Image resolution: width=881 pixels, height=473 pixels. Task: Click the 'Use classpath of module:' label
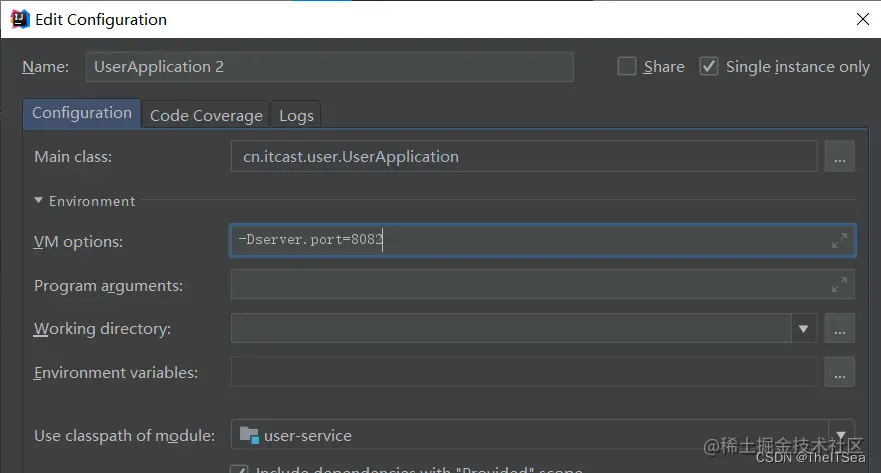(124, 435)
